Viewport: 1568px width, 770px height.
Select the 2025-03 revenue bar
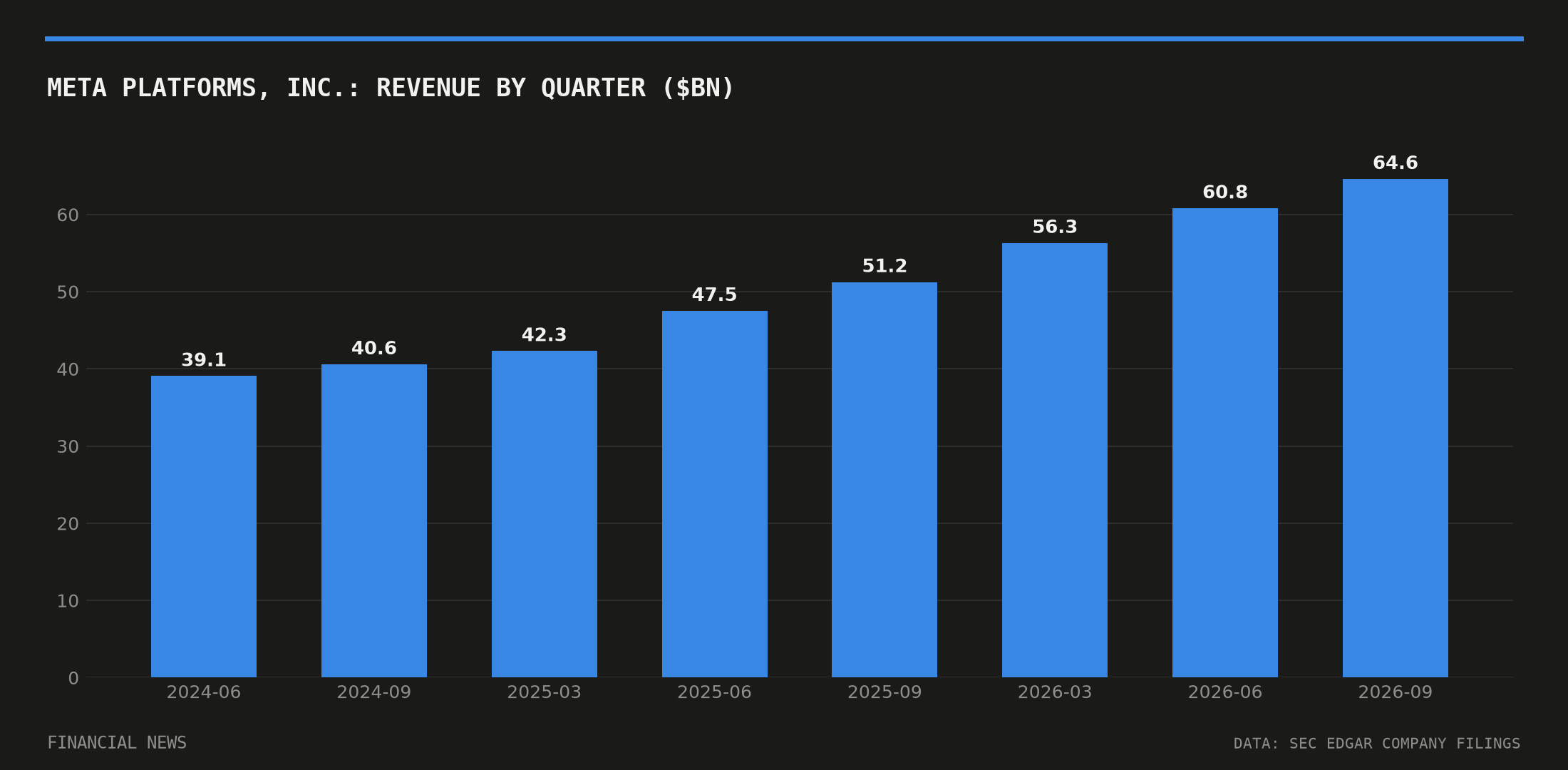(x=545, y=514)
